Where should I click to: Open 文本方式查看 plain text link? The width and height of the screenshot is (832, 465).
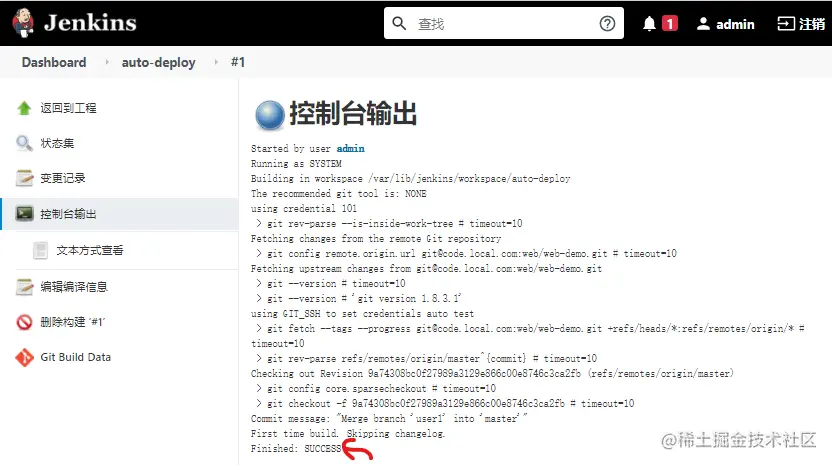90,250
